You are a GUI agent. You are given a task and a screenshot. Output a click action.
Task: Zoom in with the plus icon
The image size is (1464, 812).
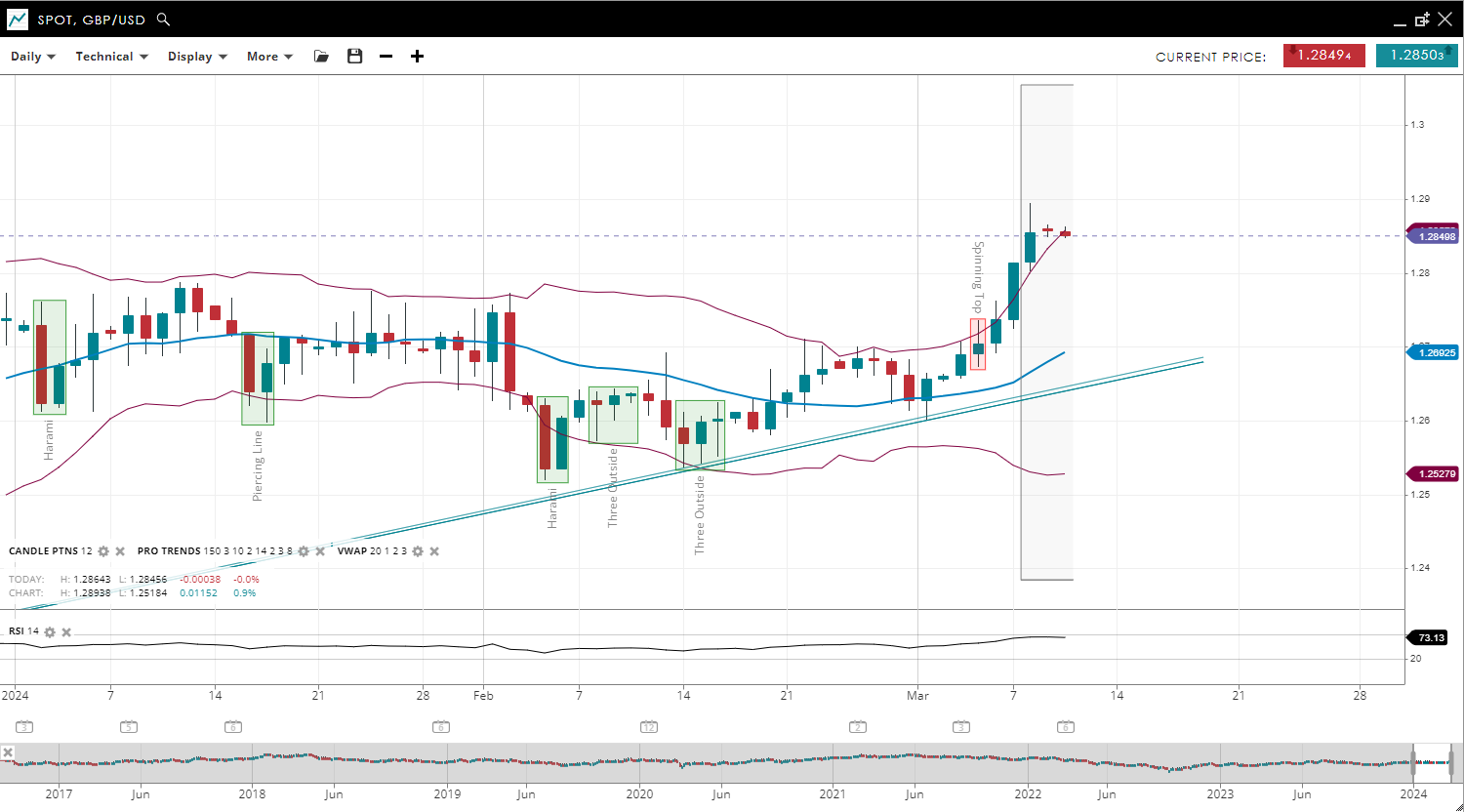418,57
